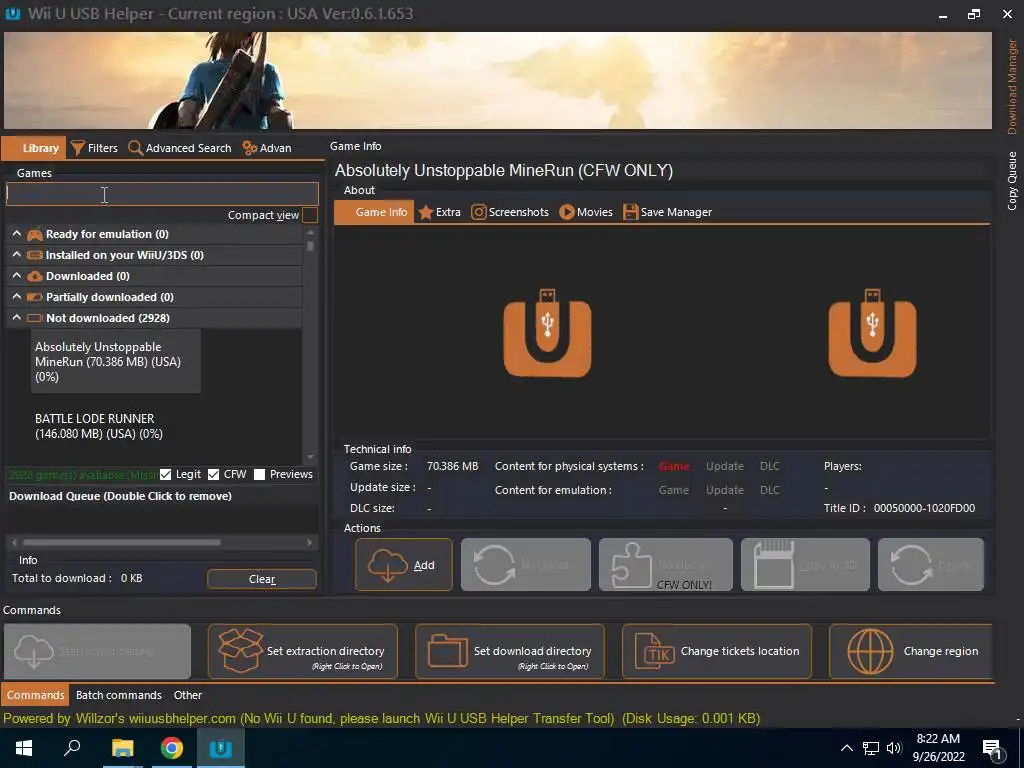Open the notification center icon

tap(992, 749)
